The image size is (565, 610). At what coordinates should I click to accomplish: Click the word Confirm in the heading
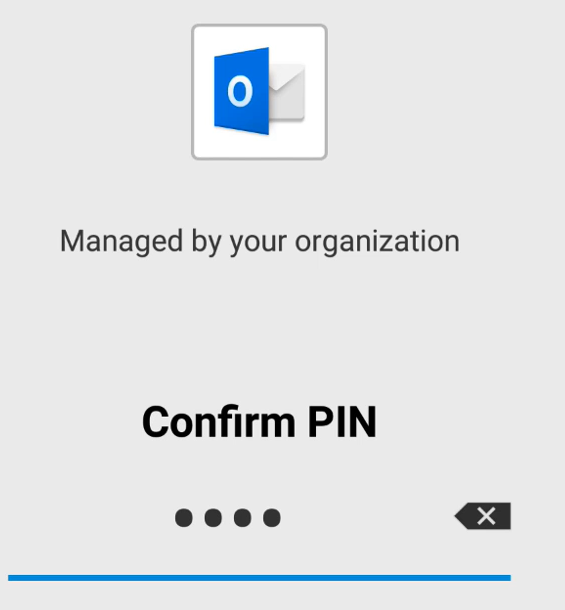pyautogui.click(x=219, y=422)
